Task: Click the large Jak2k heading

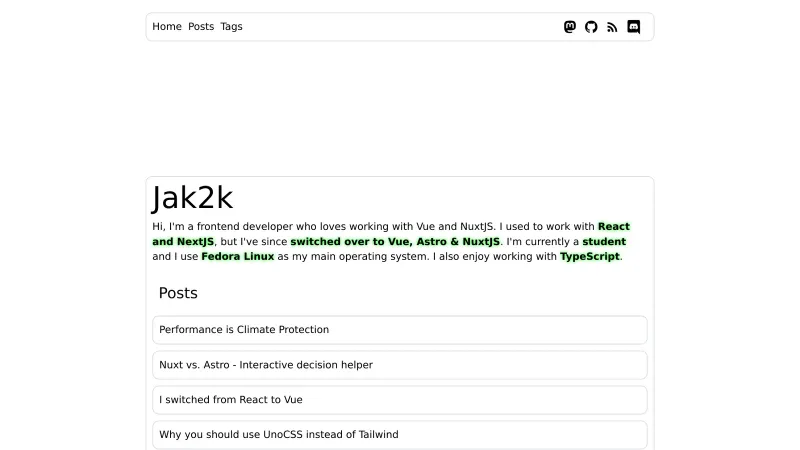Action: click(193, 198)
